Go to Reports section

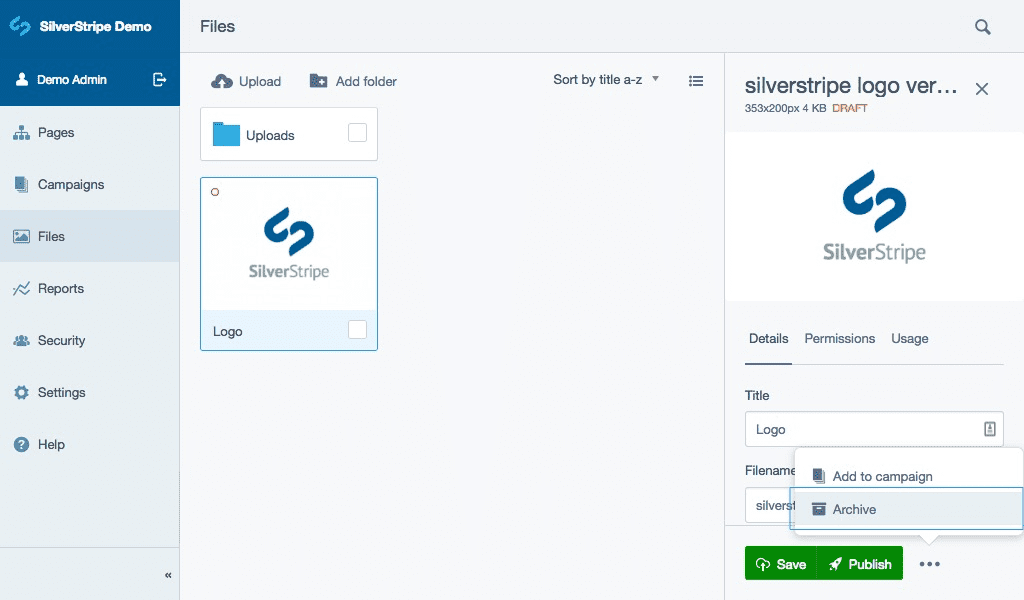coord(60,289)
